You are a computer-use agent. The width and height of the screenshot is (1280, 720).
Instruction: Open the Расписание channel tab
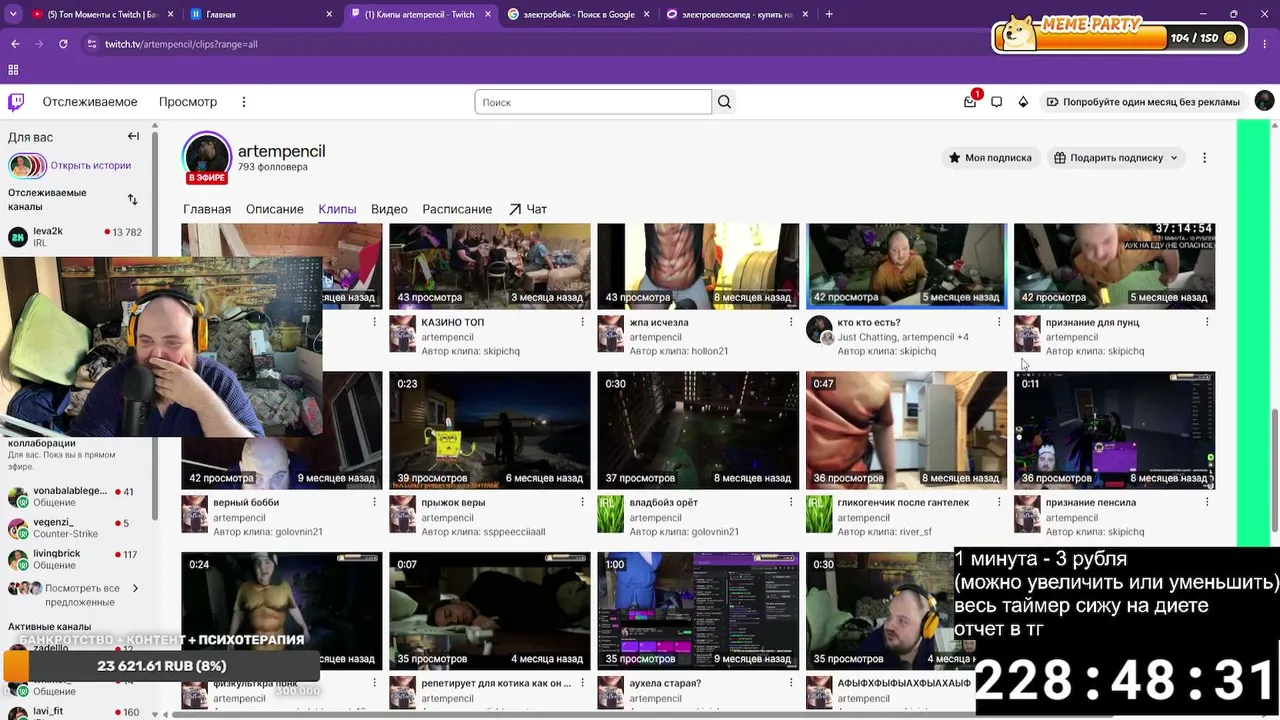point(457,209)
